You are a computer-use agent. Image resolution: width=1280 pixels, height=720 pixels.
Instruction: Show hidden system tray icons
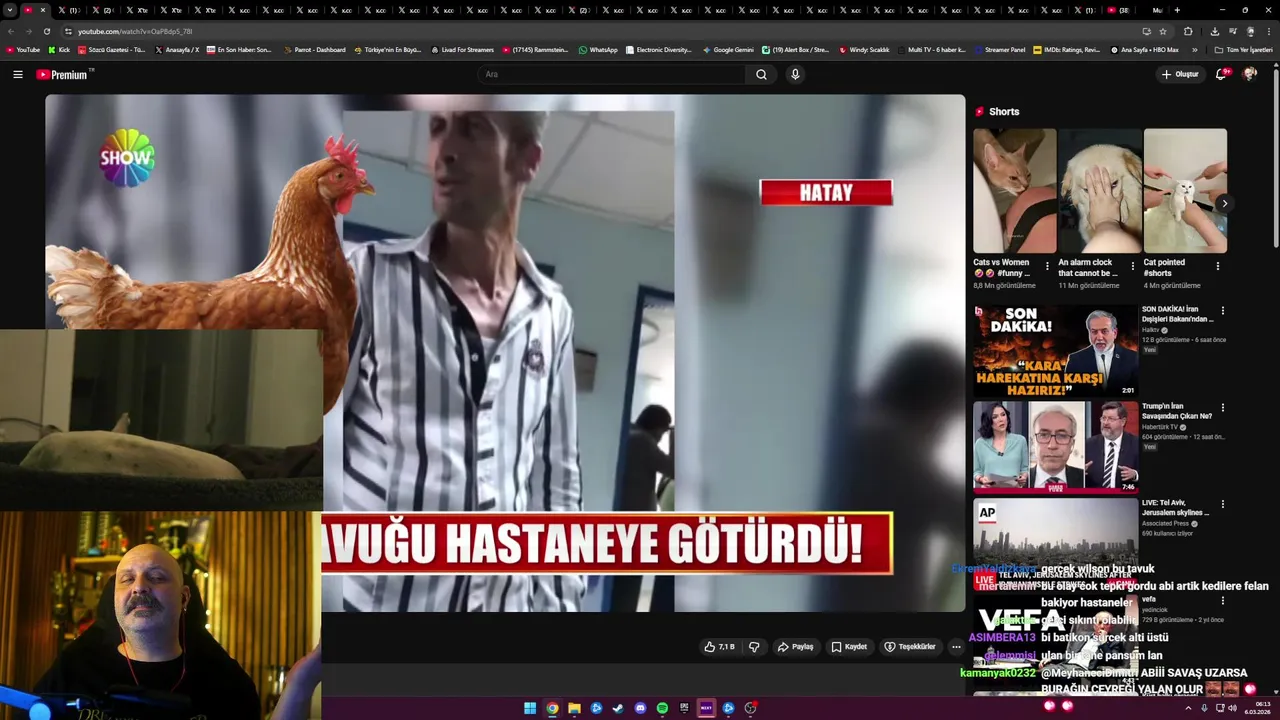(x=1189, y=708)
